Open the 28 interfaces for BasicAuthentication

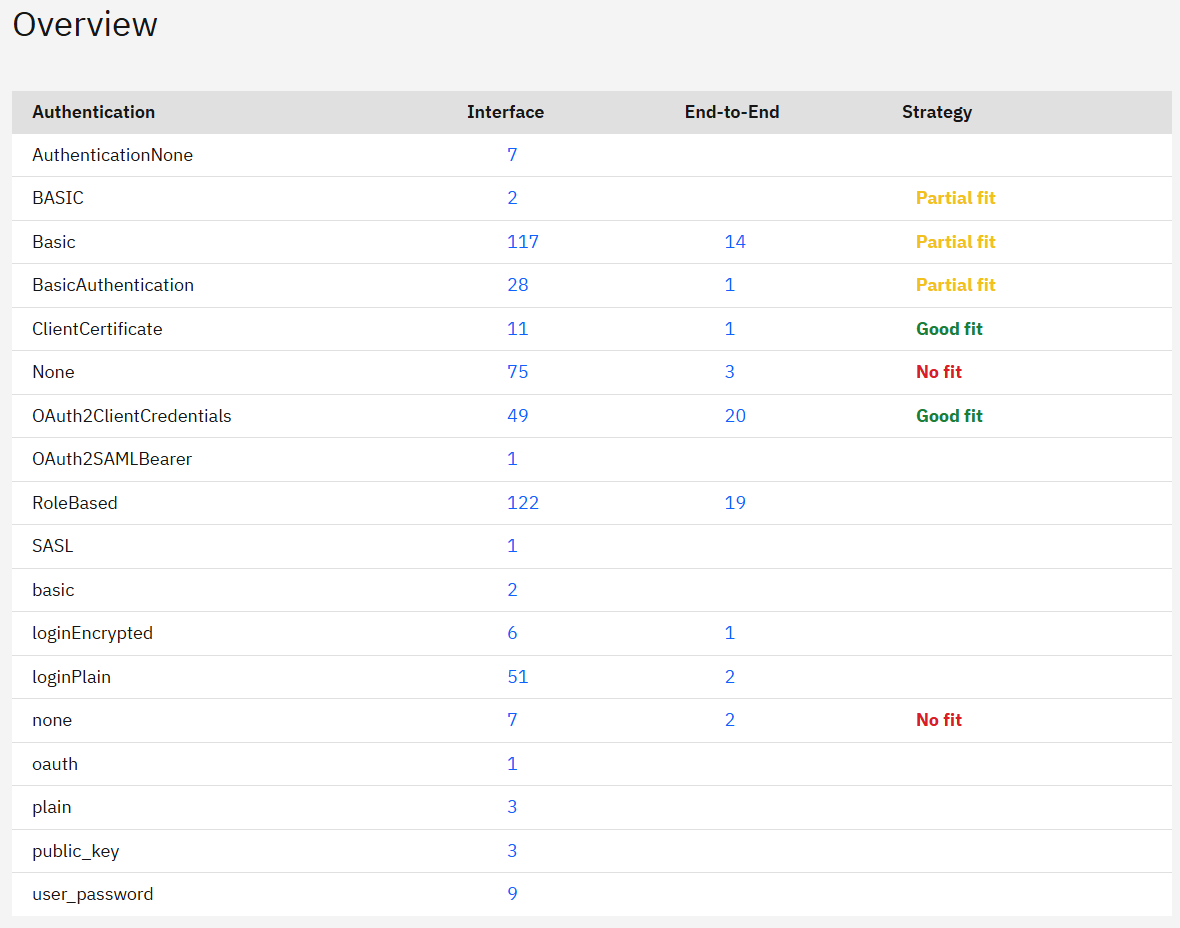pyautogui.click(x=517, y=285)
